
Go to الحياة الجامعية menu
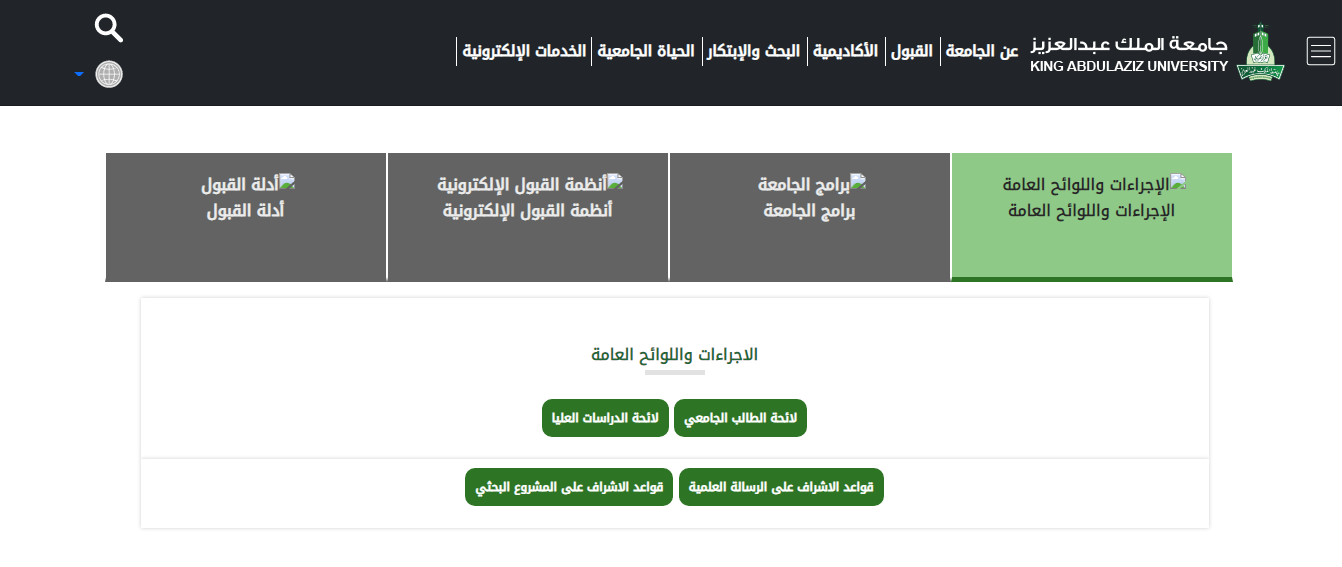point(646,51)
